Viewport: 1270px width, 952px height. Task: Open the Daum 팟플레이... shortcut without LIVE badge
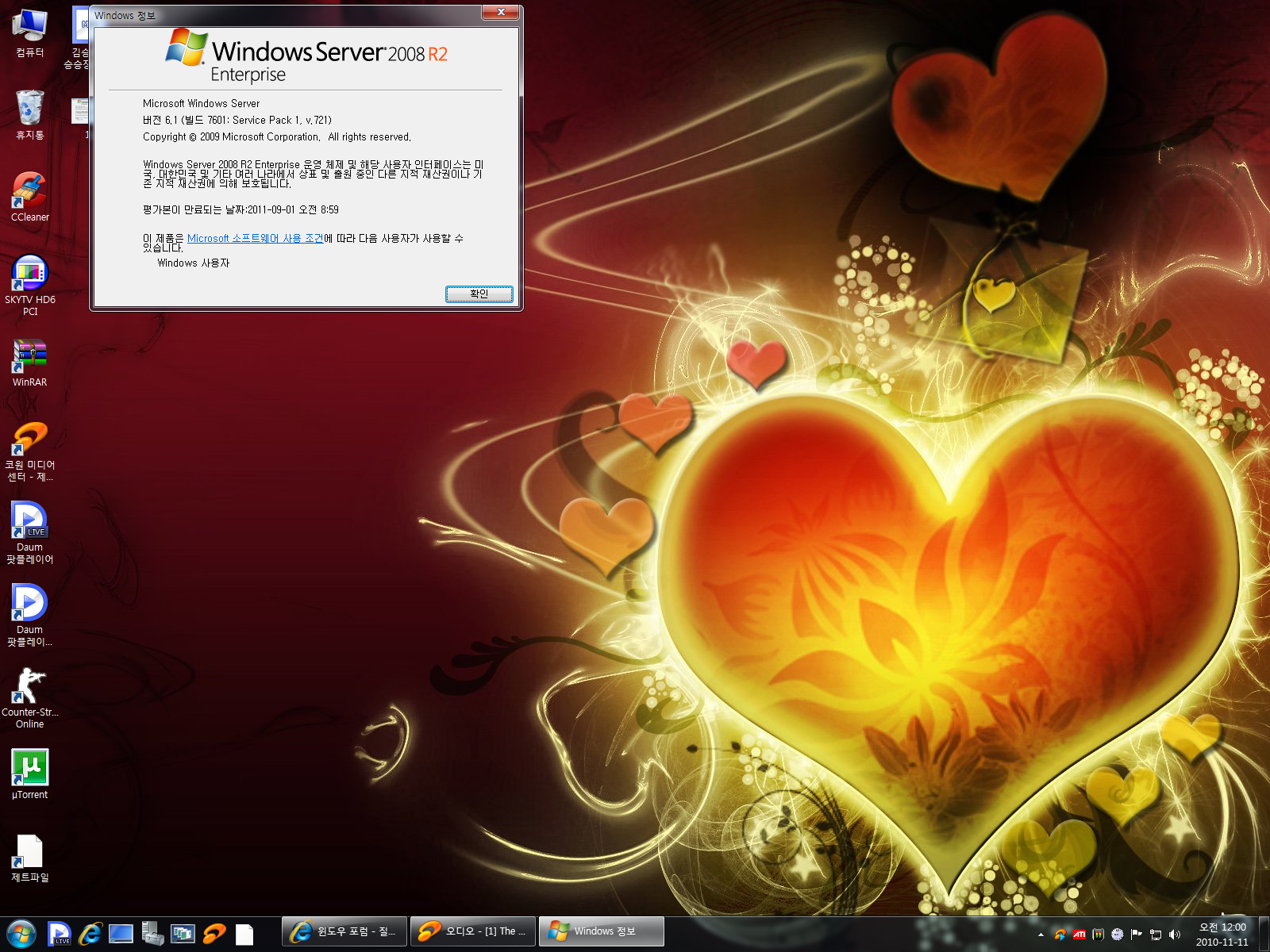[x=29, y=616]
